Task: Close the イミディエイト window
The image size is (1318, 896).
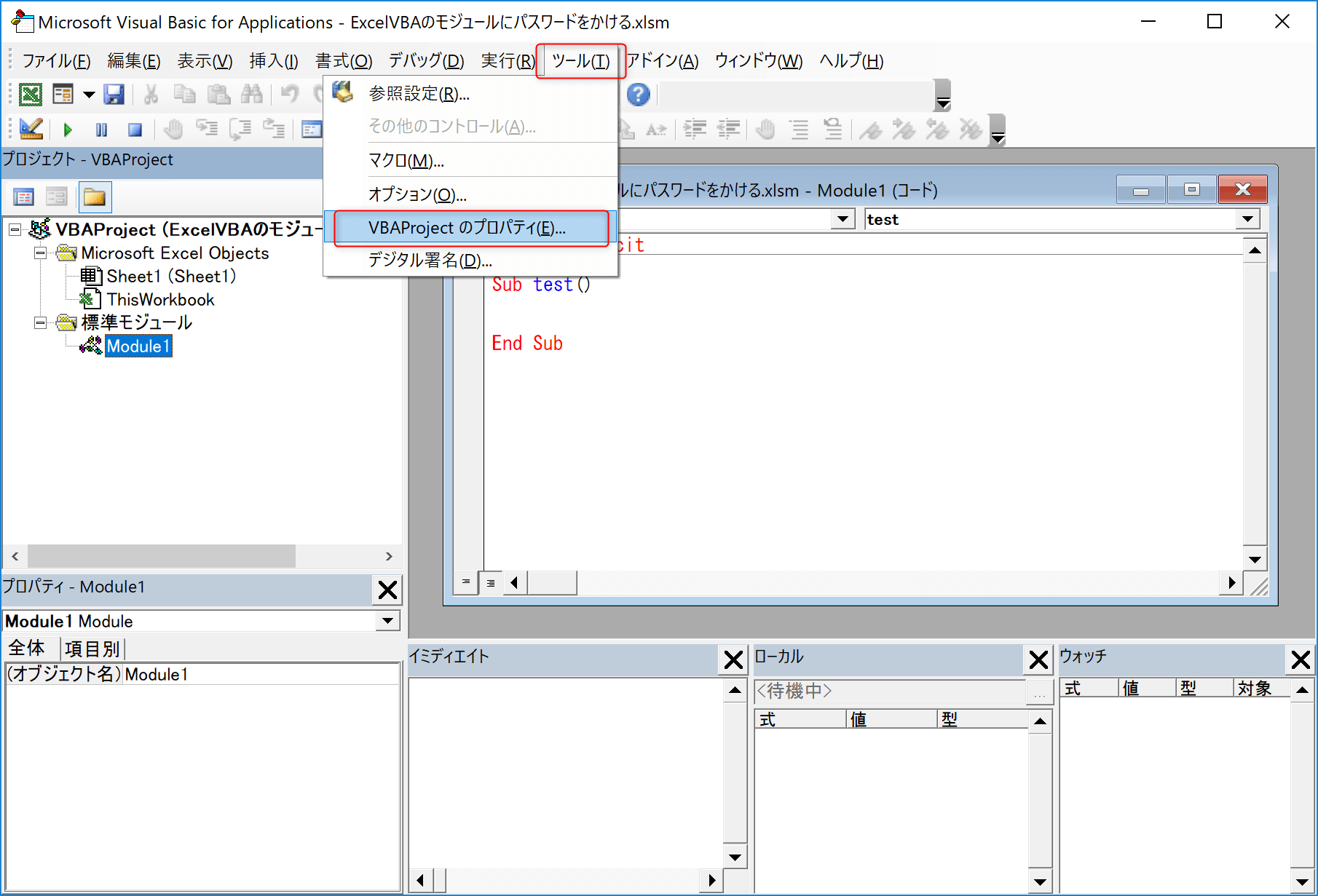Action: click(x=733, y=659)
